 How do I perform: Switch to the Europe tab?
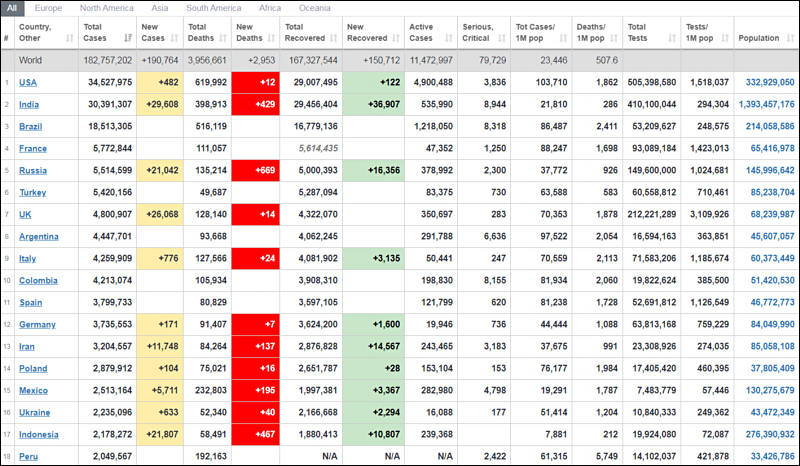(48, 8)
